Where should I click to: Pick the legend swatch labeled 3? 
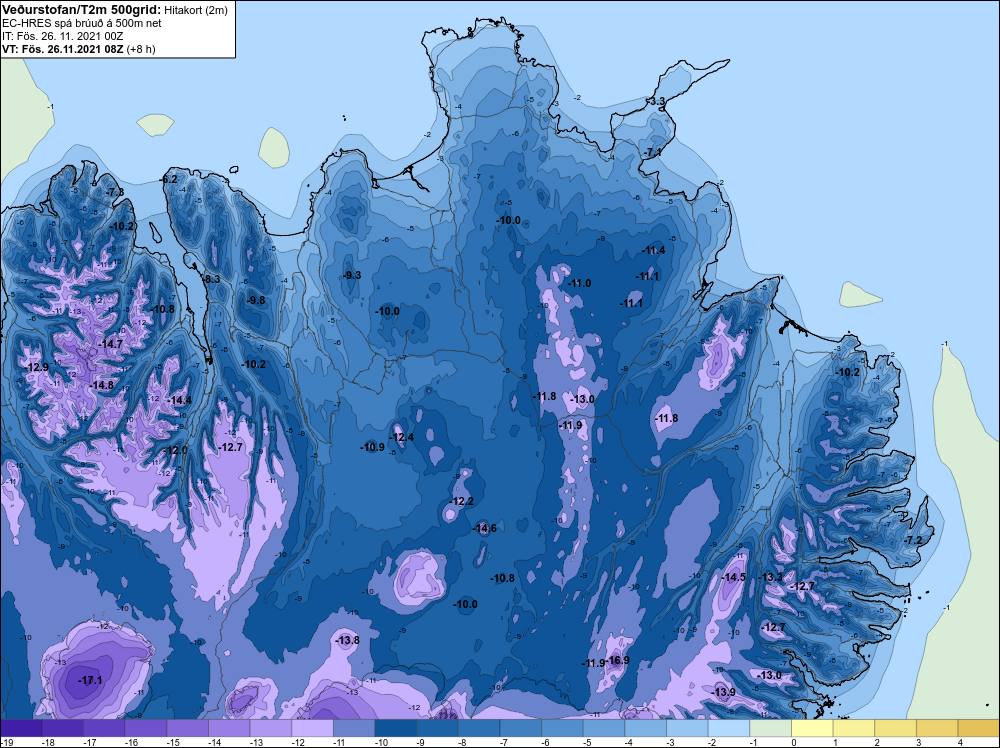pyautogui.click(x=938, y=728)
